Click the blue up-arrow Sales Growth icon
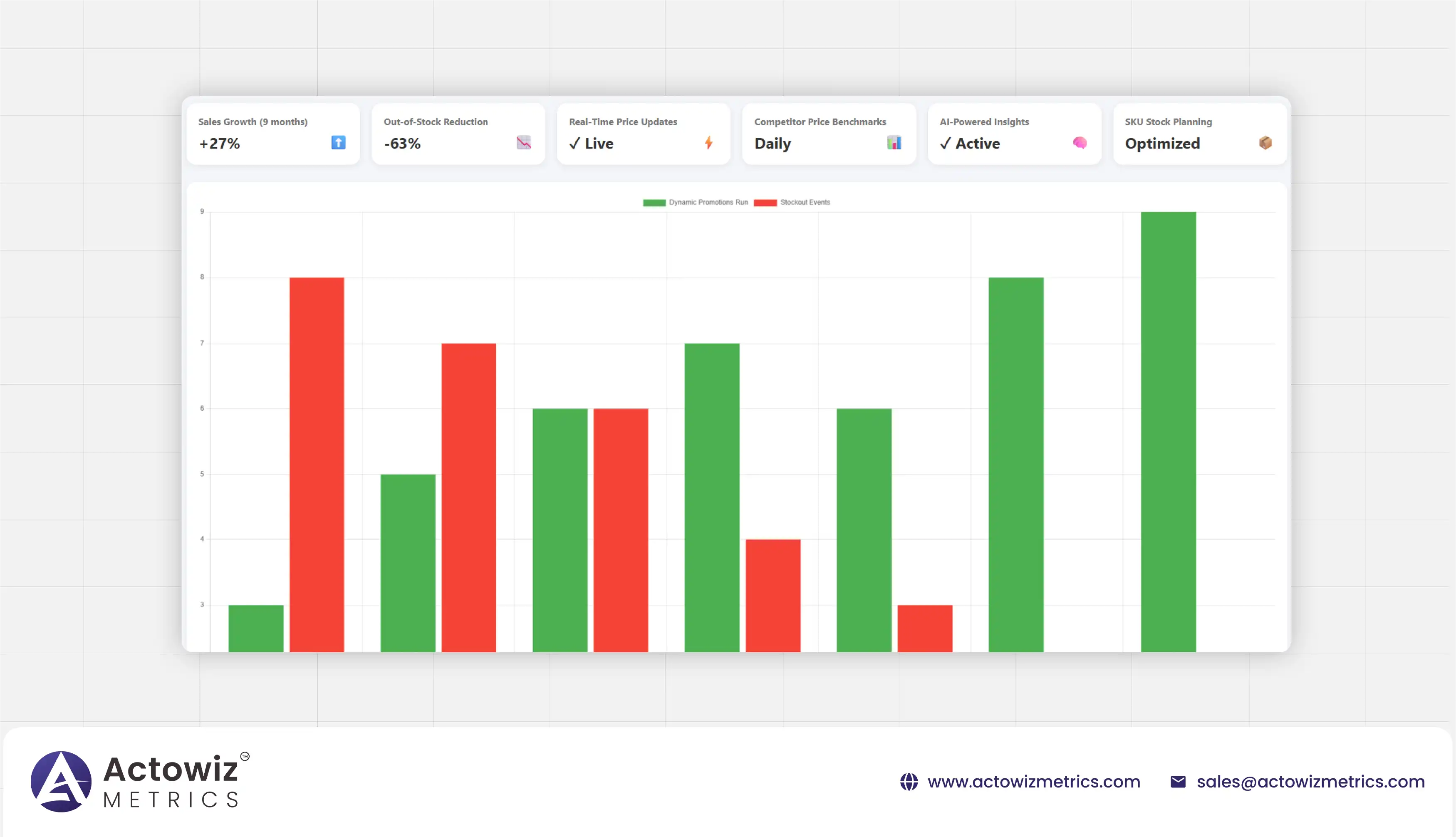1456x837 pixels. pos(339,143)
